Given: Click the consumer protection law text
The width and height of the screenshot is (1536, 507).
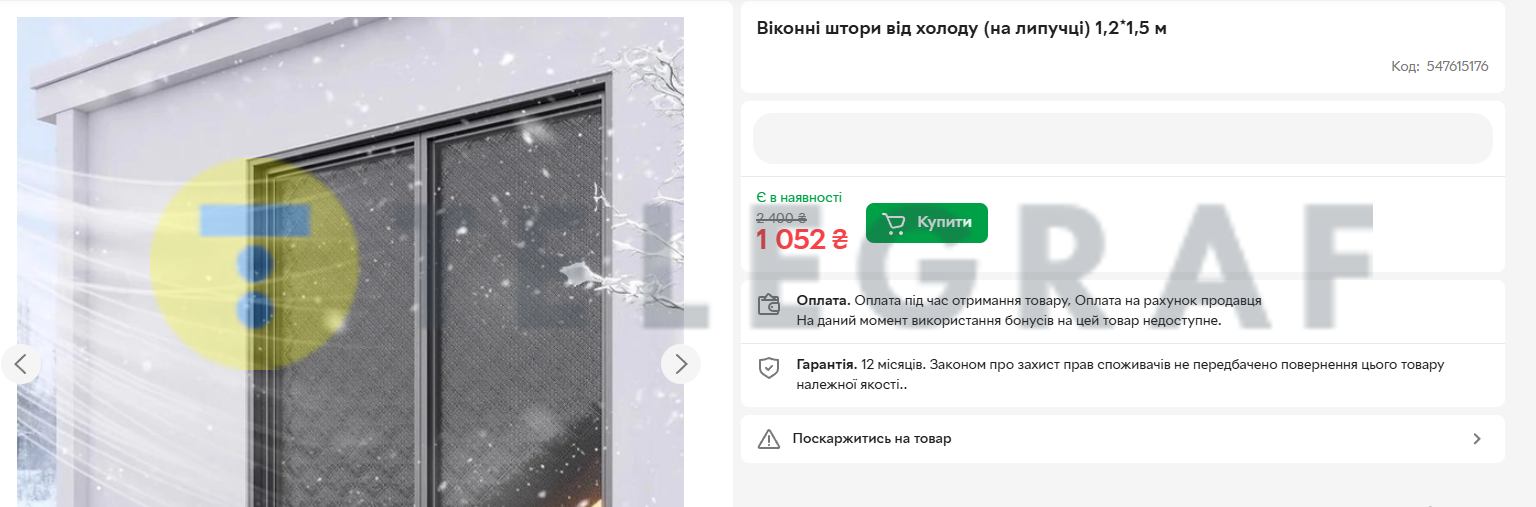Looking at the screenshot, I should 1120,375.
